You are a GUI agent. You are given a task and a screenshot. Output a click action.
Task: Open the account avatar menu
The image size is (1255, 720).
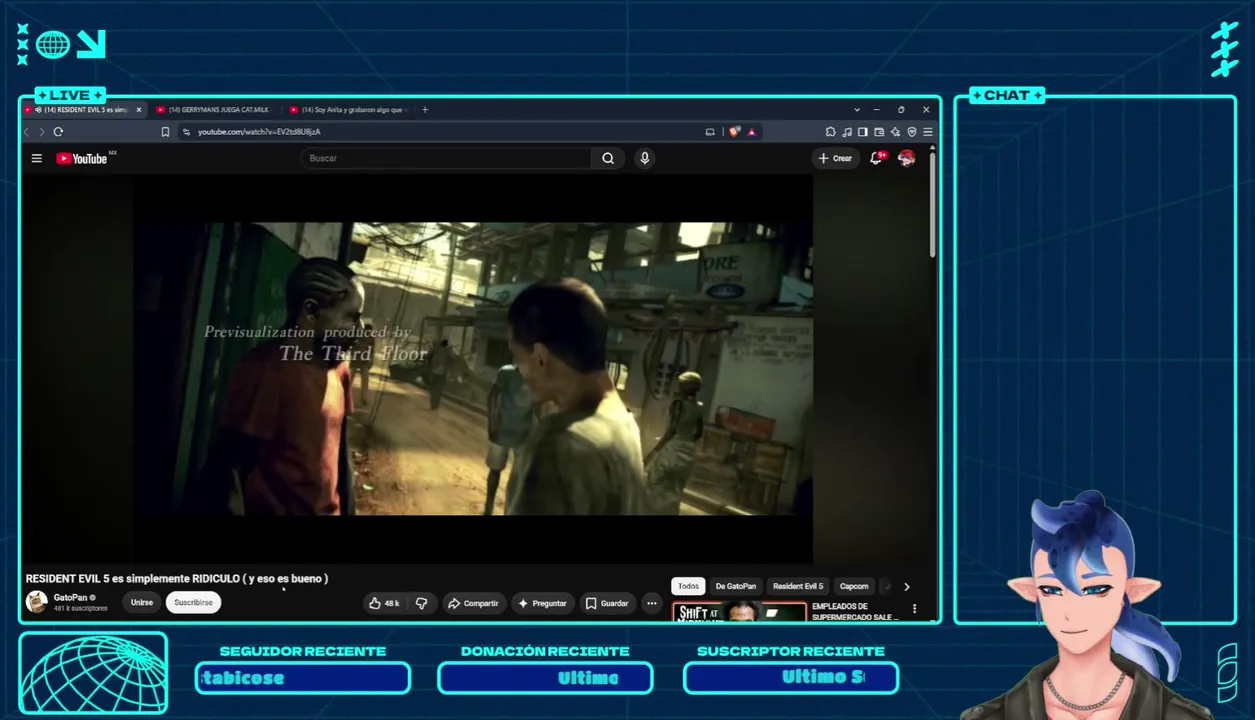906,158
